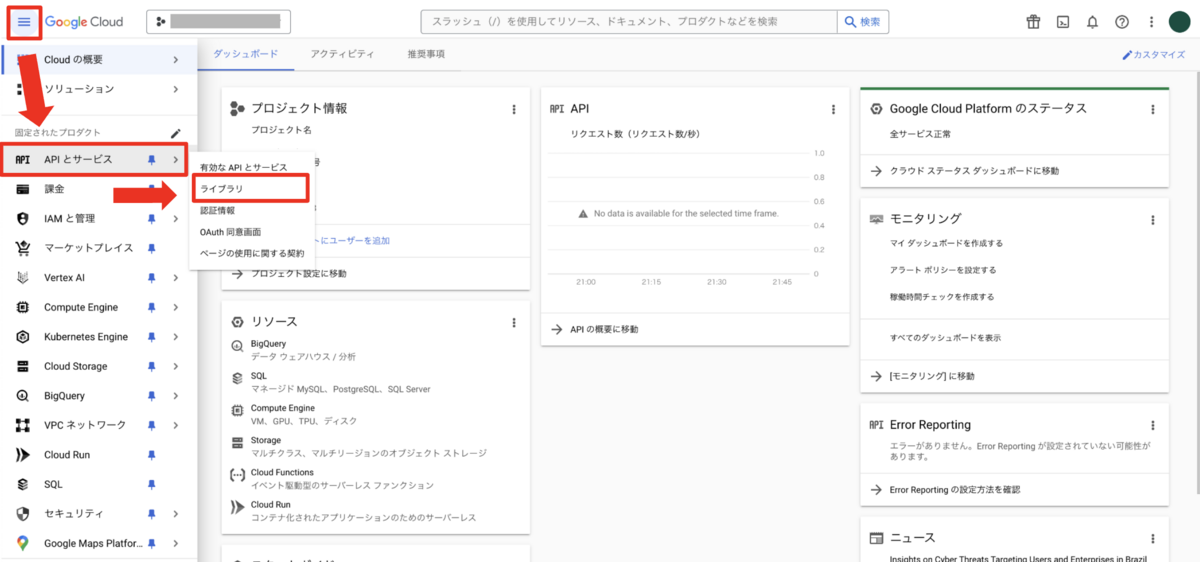
Task: Switch to the アクティビティ tab
Action: point(342,54)
